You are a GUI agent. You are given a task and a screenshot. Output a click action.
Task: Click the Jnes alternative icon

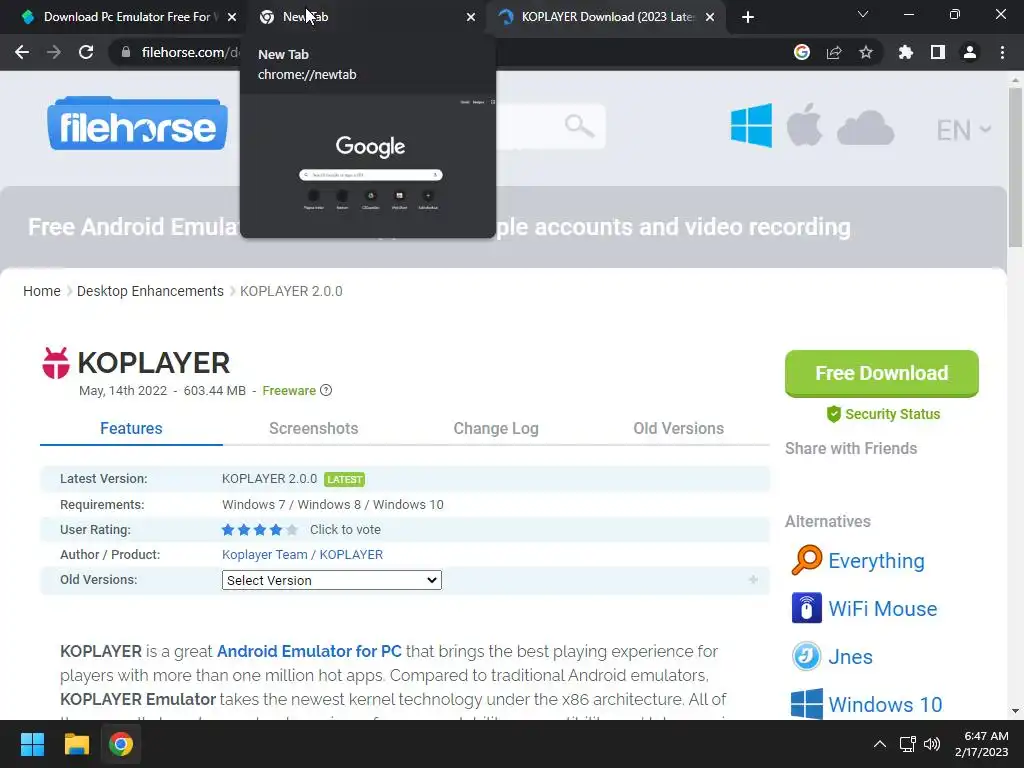click(807, 656)
